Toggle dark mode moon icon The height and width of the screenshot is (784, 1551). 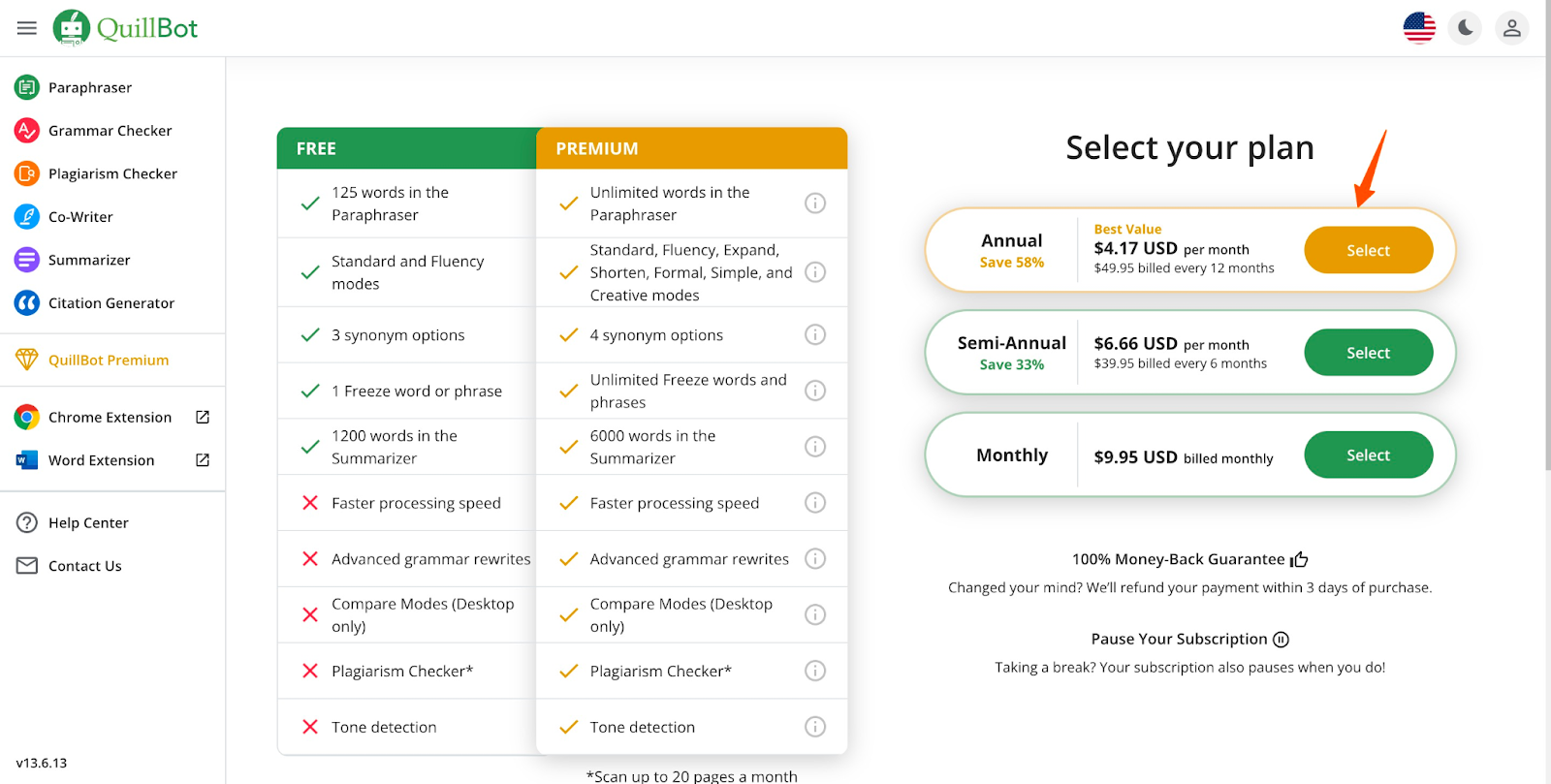1466,28
